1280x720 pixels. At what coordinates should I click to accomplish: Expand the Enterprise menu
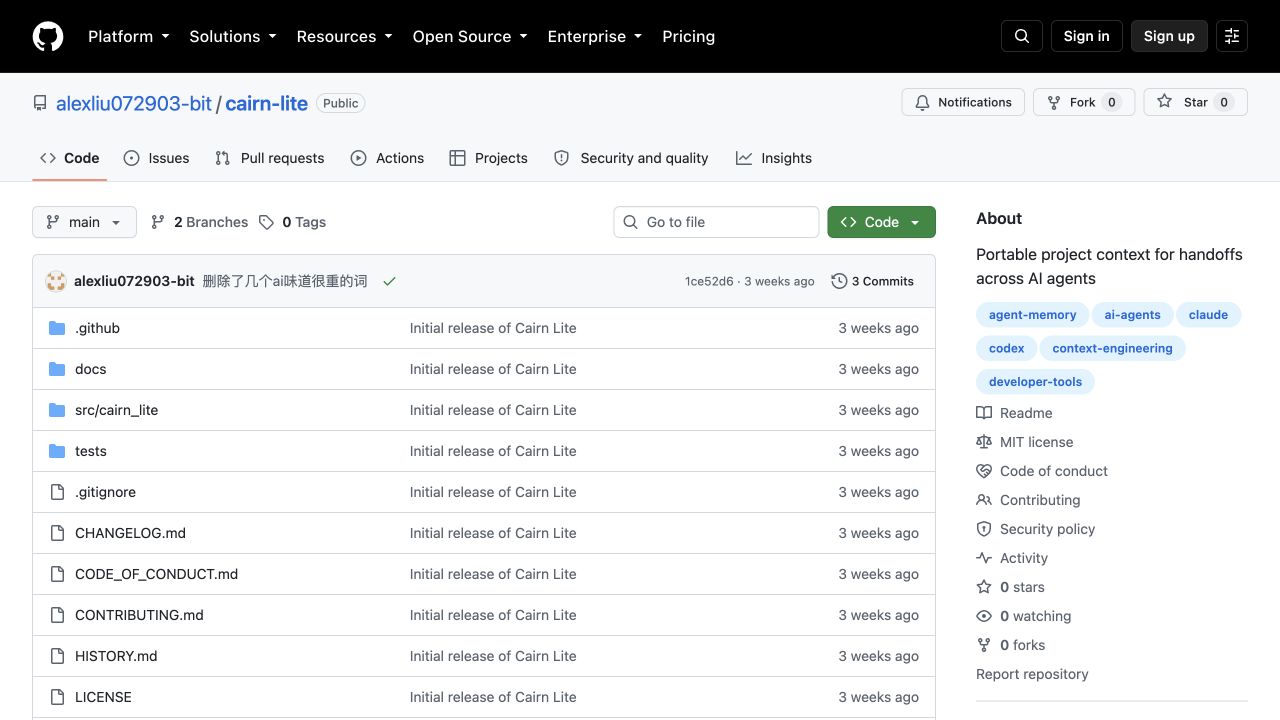tap(595, 36)
